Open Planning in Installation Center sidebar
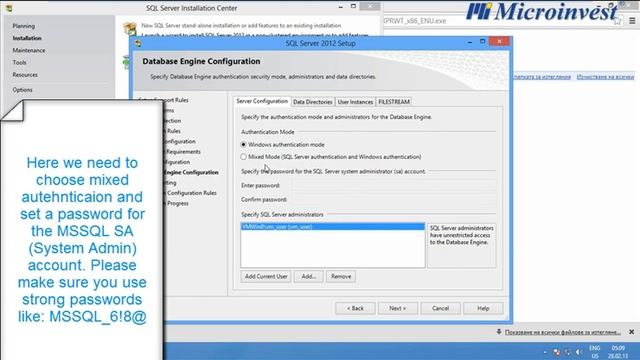640x360 pixels. click(x=23, y=26)
